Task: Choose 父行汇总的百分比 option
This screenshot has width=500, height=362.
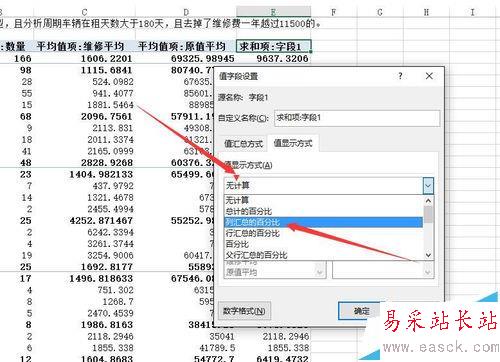Action: click(324, 255)
